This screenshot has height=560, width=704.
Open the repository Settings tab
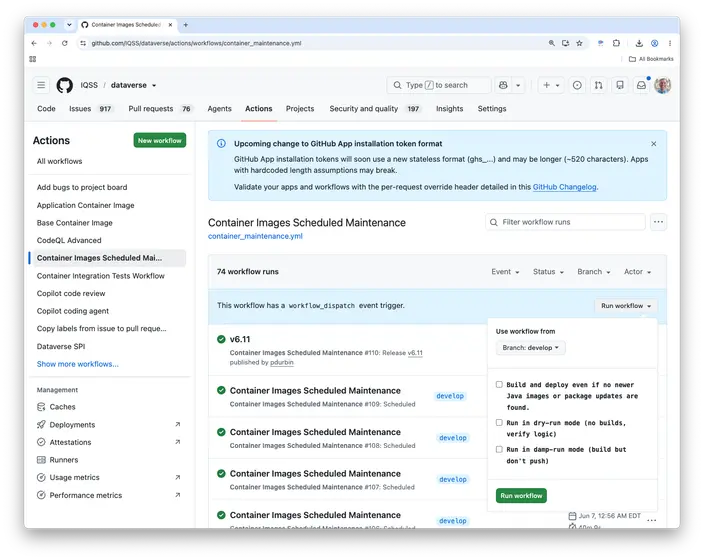click(x=492, y=109)
